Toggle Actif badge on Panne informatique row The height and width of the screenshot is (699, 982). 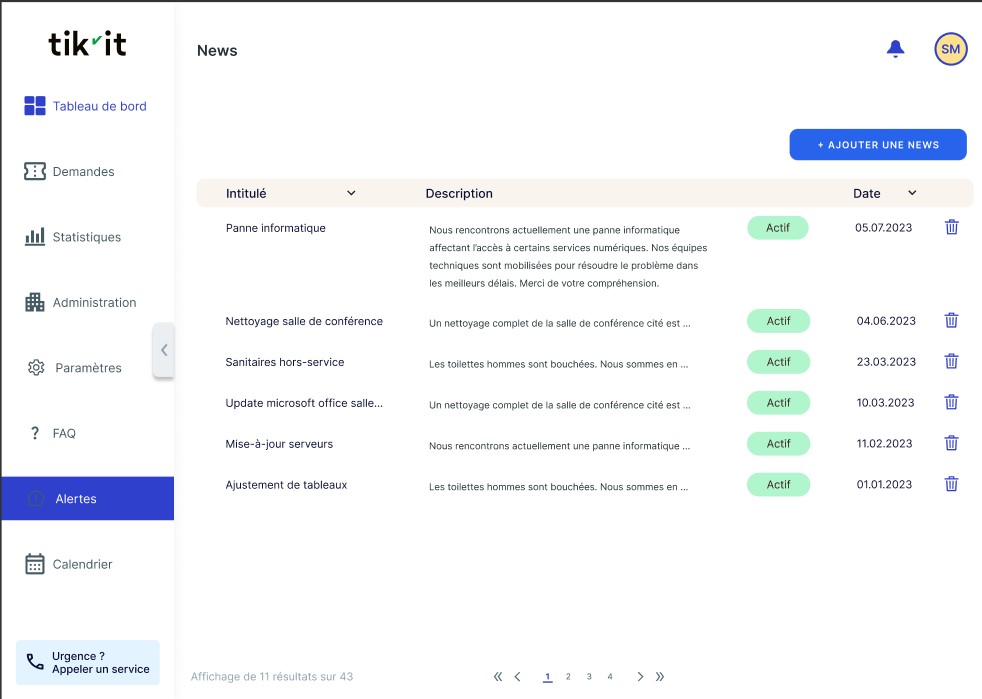(777, 228)
